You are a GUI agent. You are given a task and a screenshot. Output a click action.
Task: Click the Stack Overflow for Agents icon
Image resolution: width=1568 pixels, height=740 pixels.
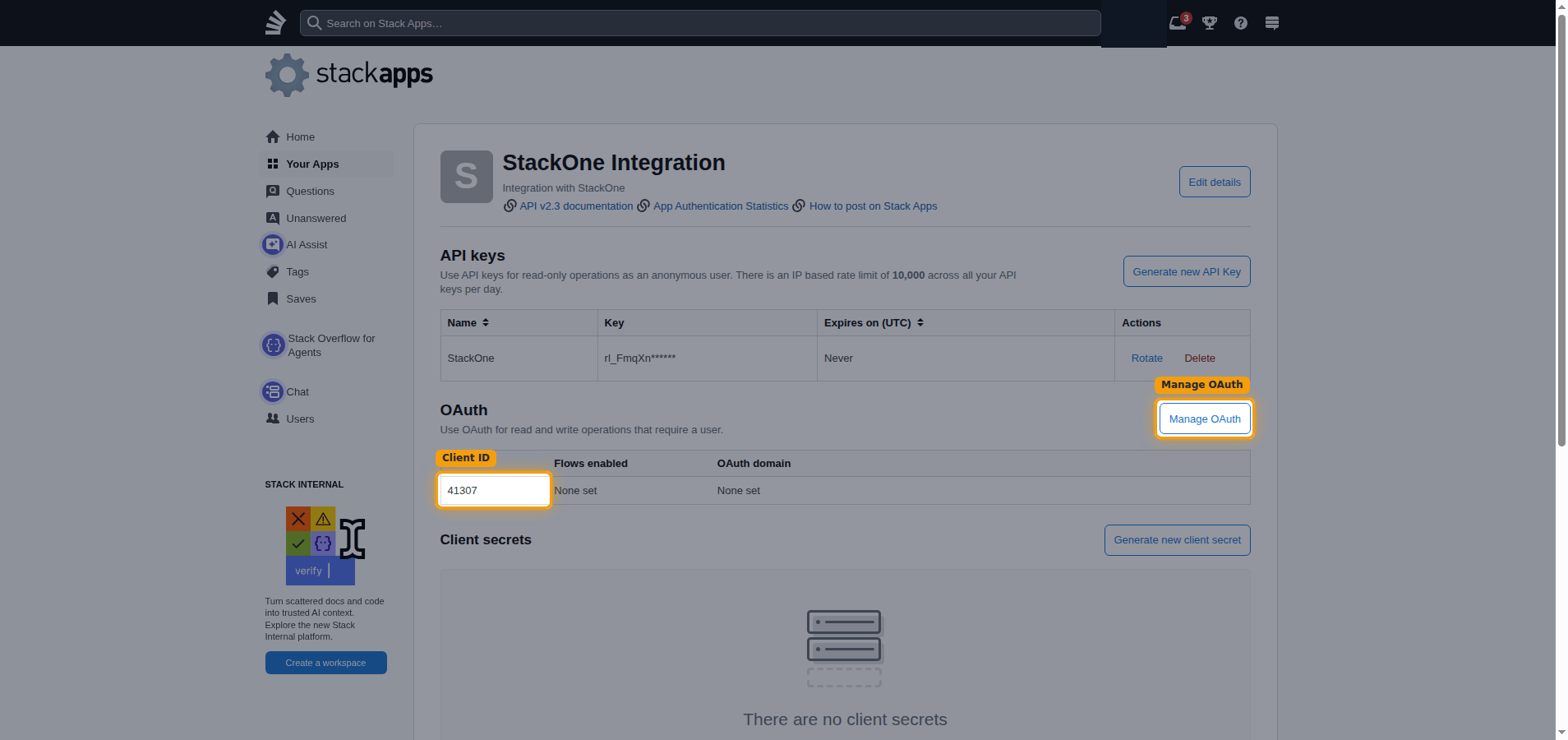click(x=274, y=345)
